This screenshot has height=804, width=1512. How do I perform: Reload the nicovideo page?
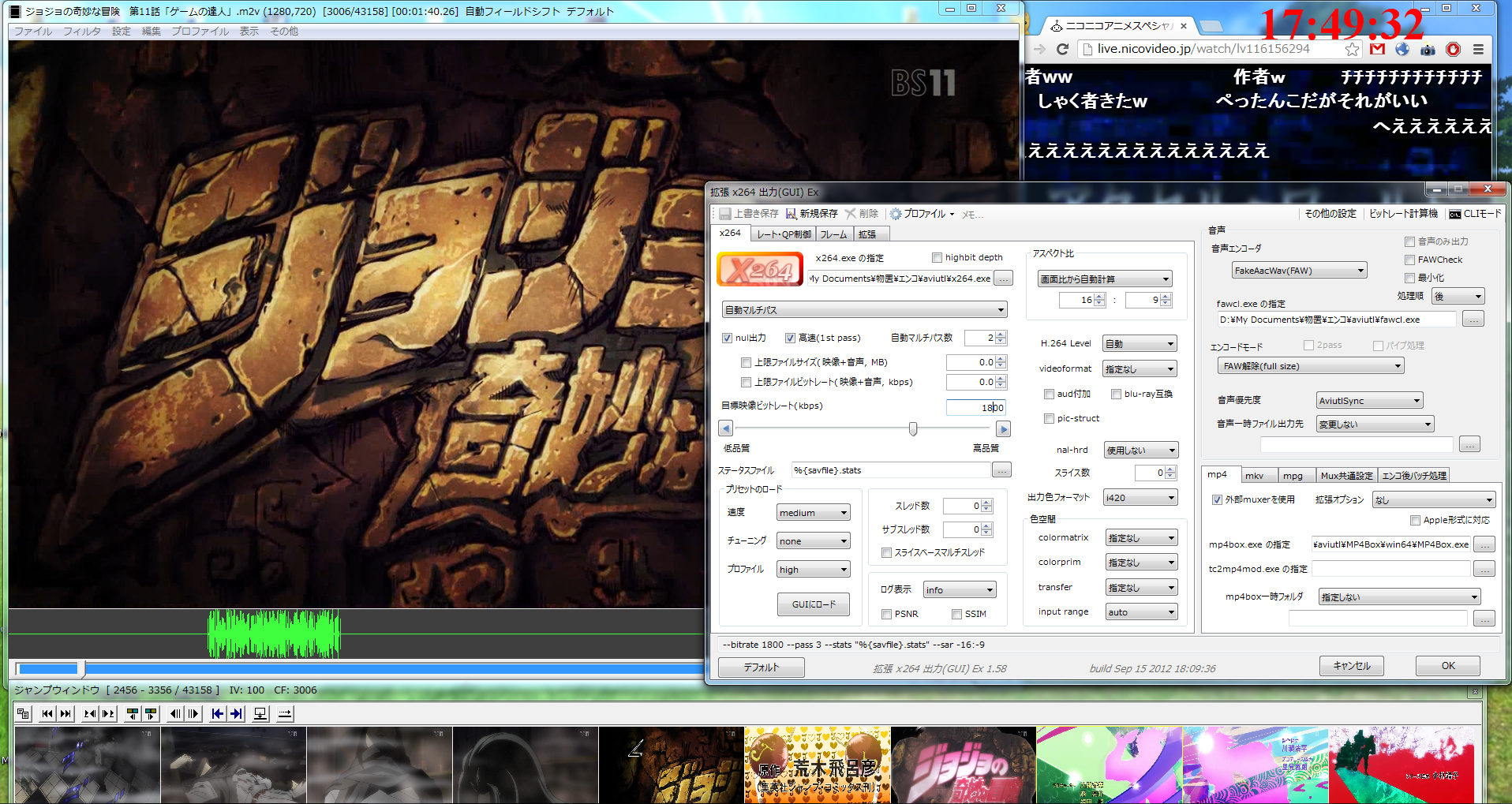click(x=1062, y=49)
